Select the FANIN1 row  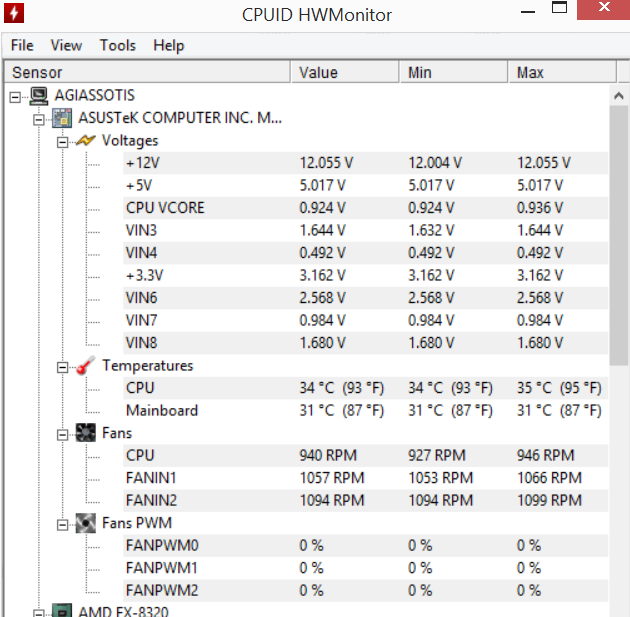tap(366, 478)
